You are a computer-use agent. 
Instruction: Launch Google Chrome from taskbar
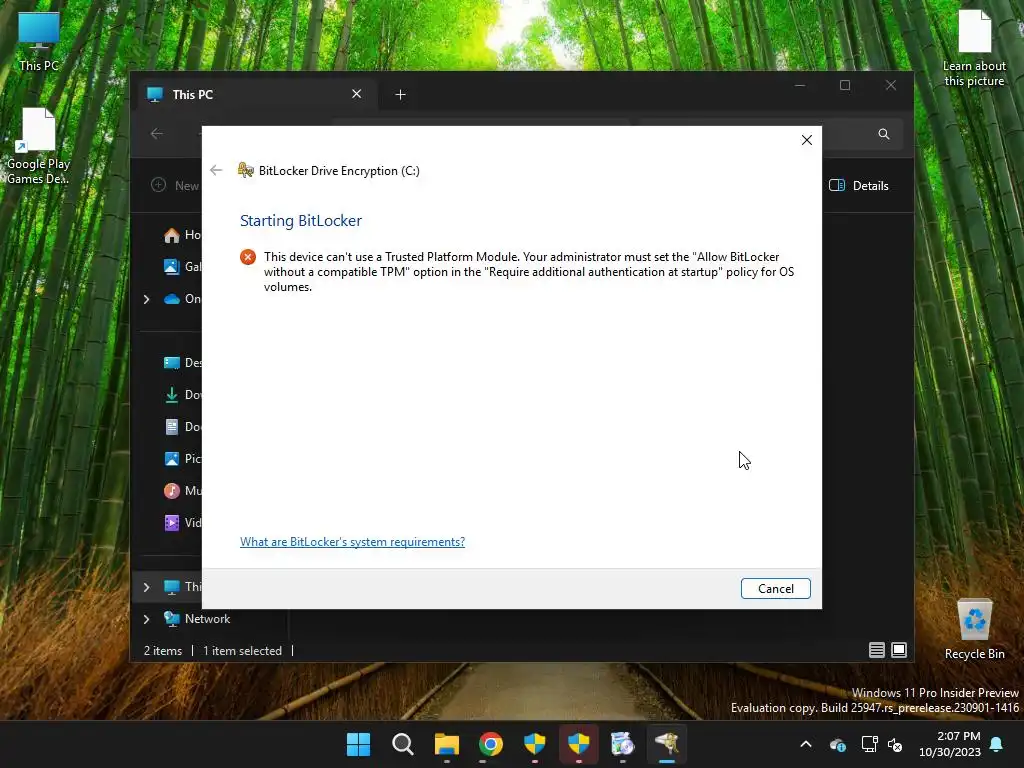[x=490, y=744]
